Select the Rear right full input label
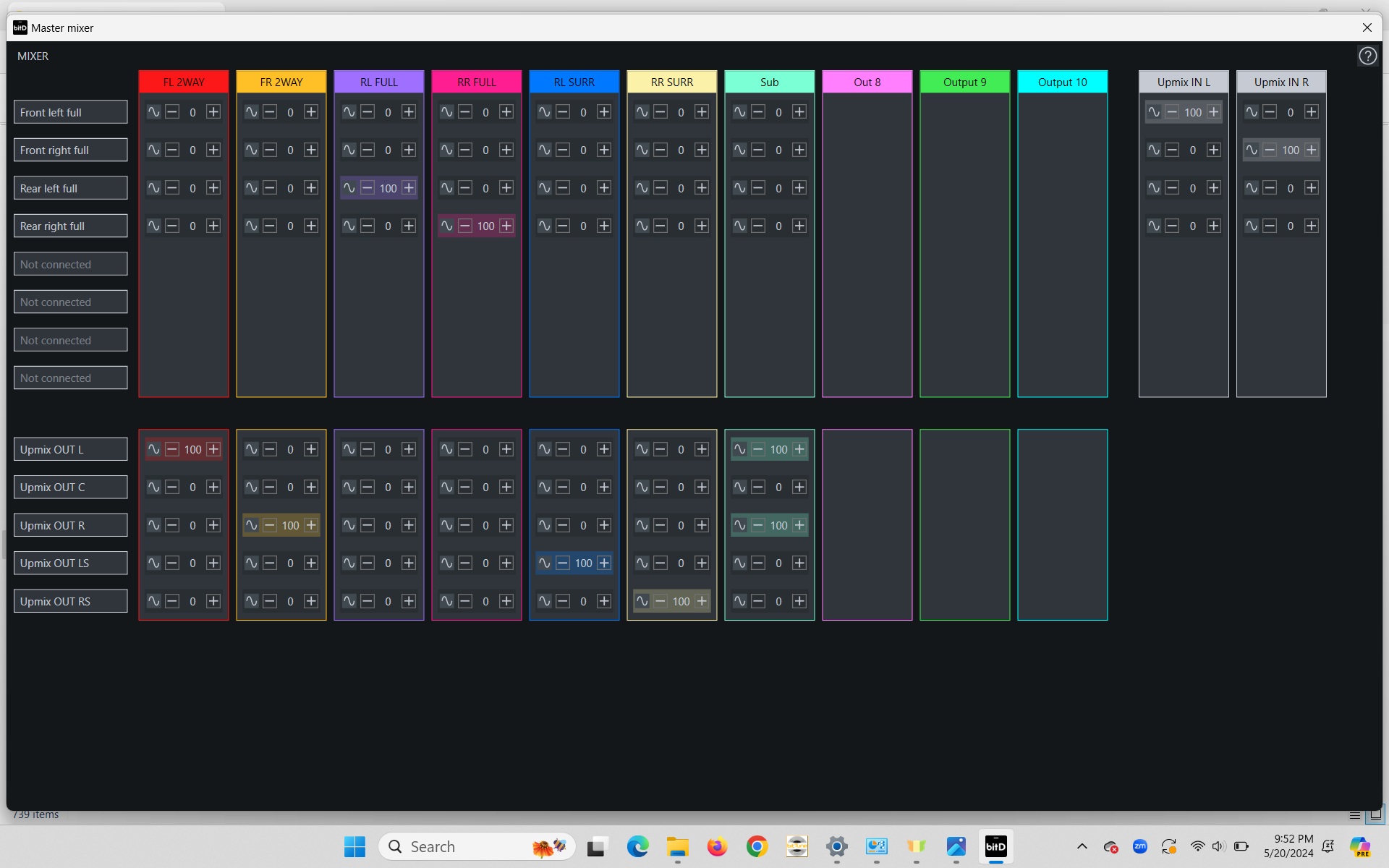The image size is (1389, 868). pos(71,226)
